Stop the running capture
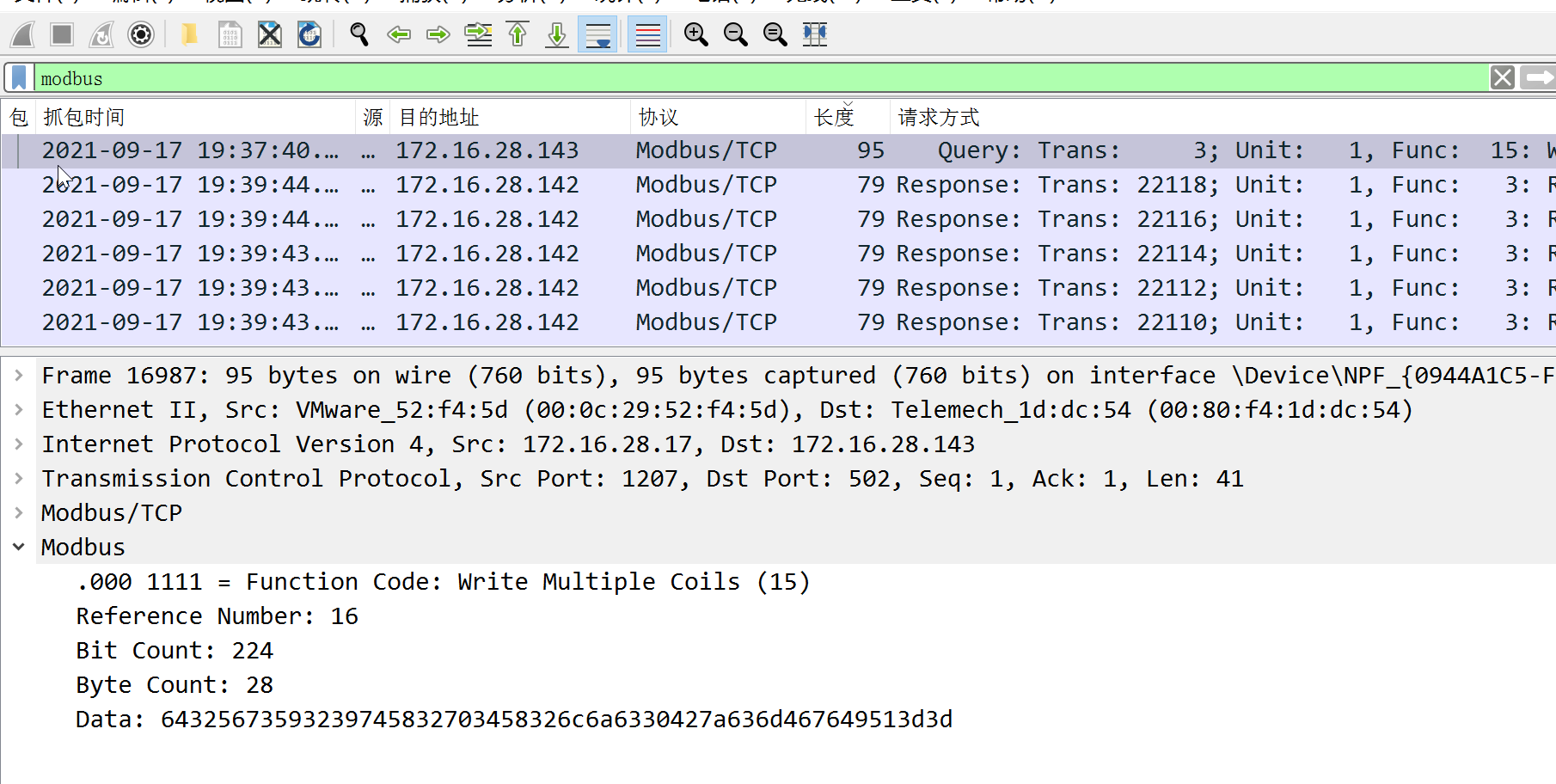The height and width of the screenshot is (784, 1556). tap(62, 34)
